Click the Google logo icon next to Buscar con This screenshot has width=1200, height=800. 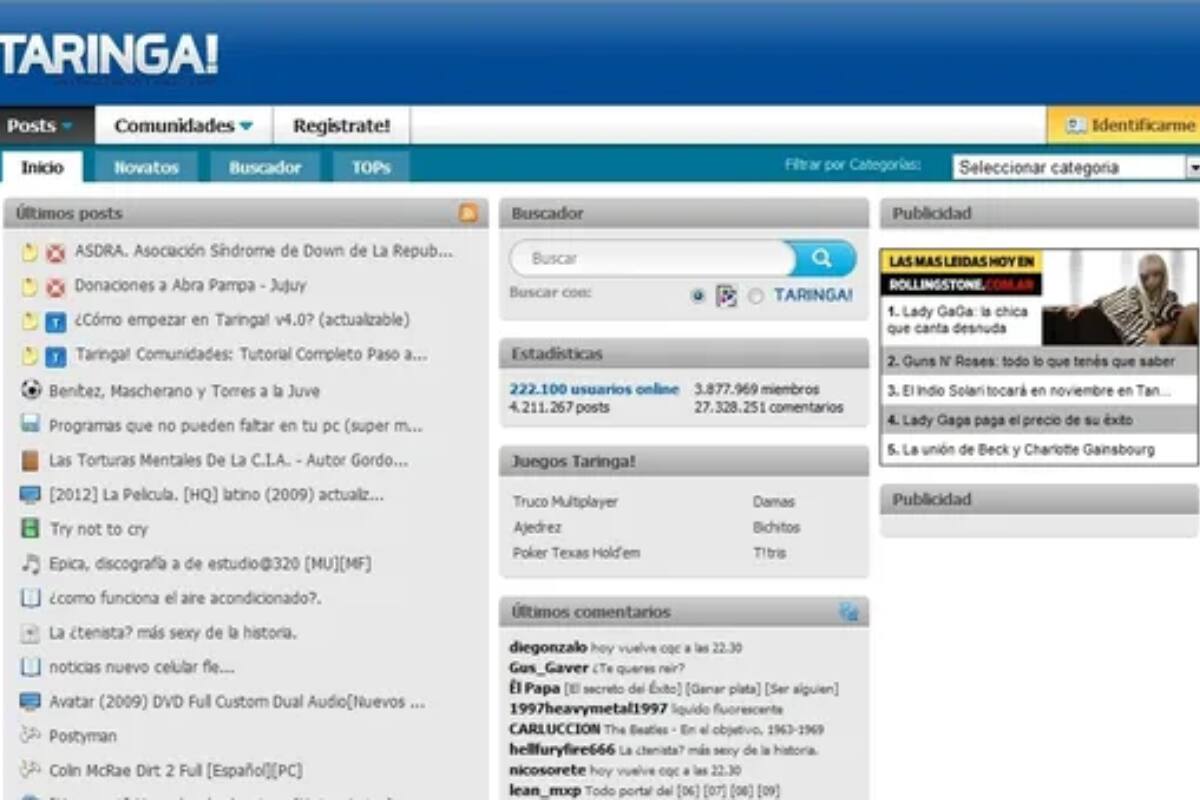click(x=727, y=296)
